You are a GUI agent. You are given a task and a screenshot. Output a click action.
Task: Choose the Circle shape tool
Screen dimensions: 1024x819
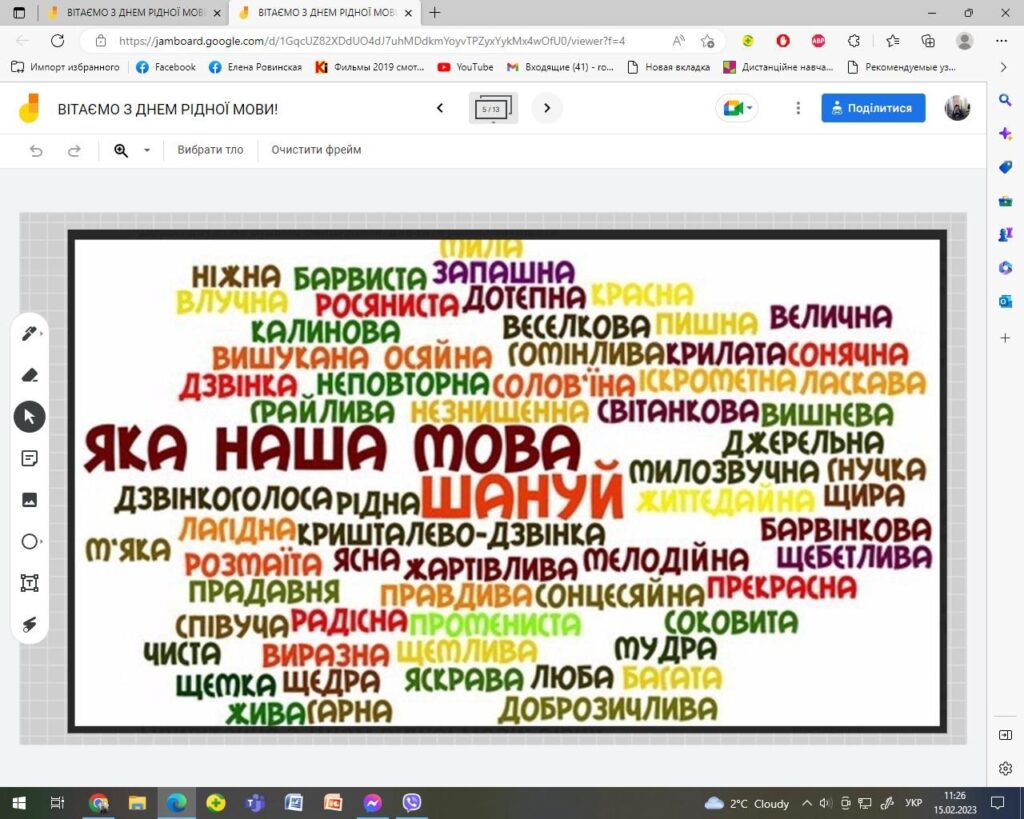pos(29,541)
